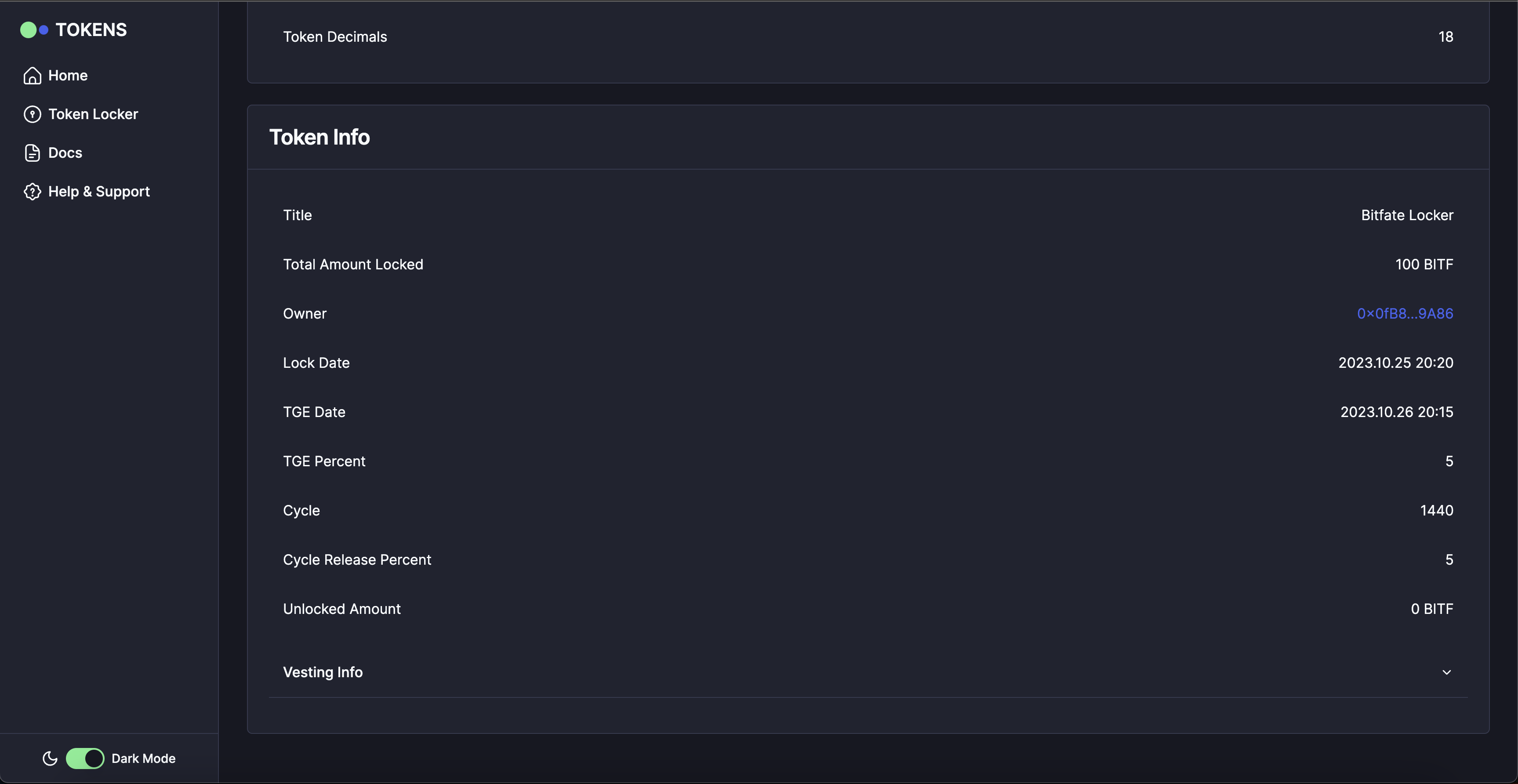
Task: Select the Token Locker key icon
Action: 32,114
